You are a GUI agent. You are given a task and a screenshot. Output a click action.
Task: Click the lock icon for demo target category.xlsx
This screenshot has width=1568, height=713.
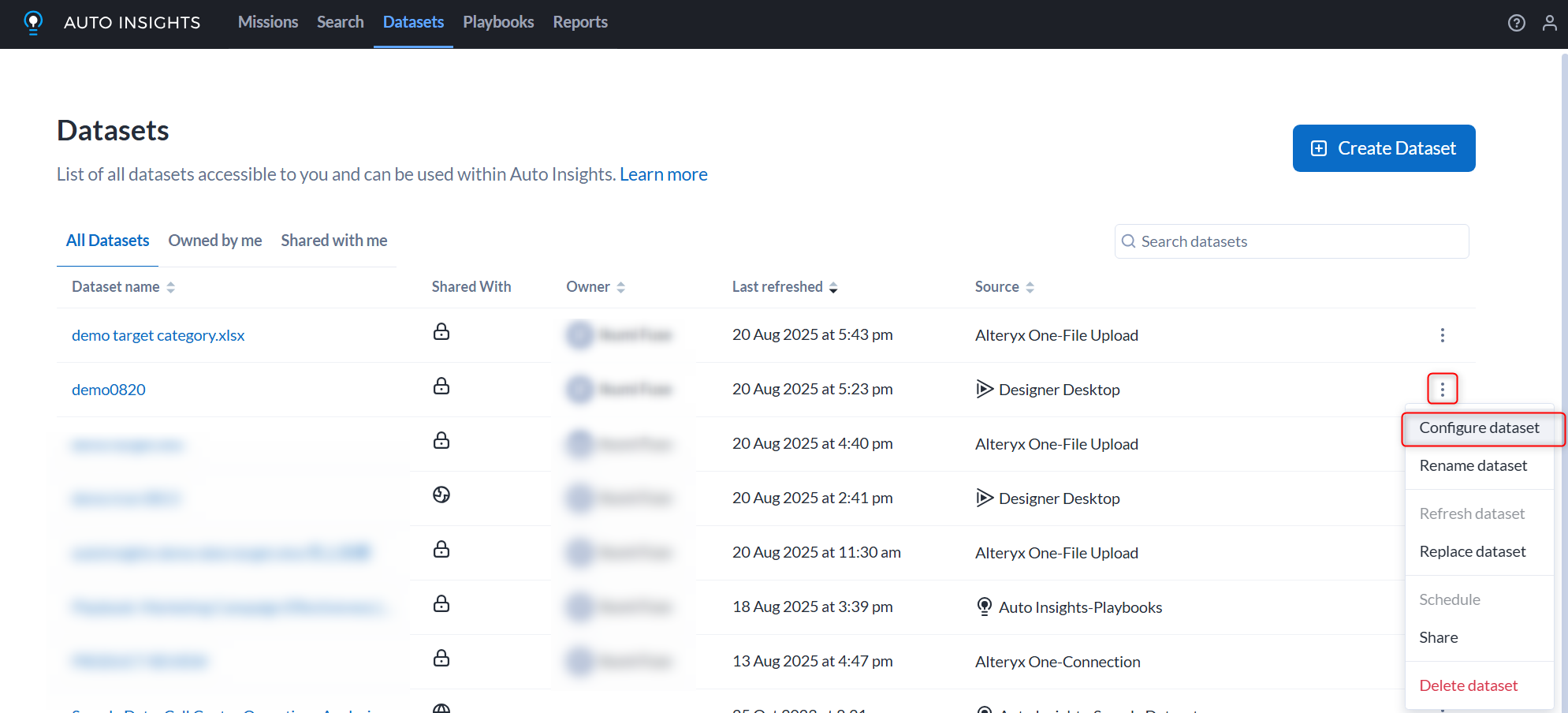click(x=441, y=331)
